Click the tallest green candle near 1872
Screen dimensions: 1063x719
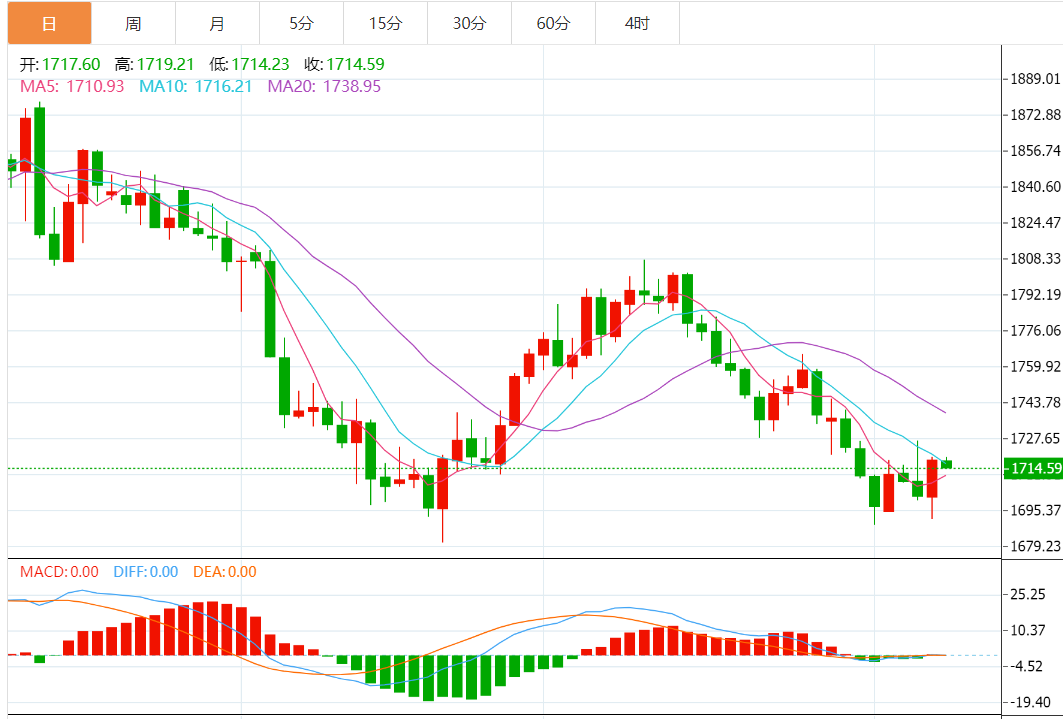pos(39,171)
